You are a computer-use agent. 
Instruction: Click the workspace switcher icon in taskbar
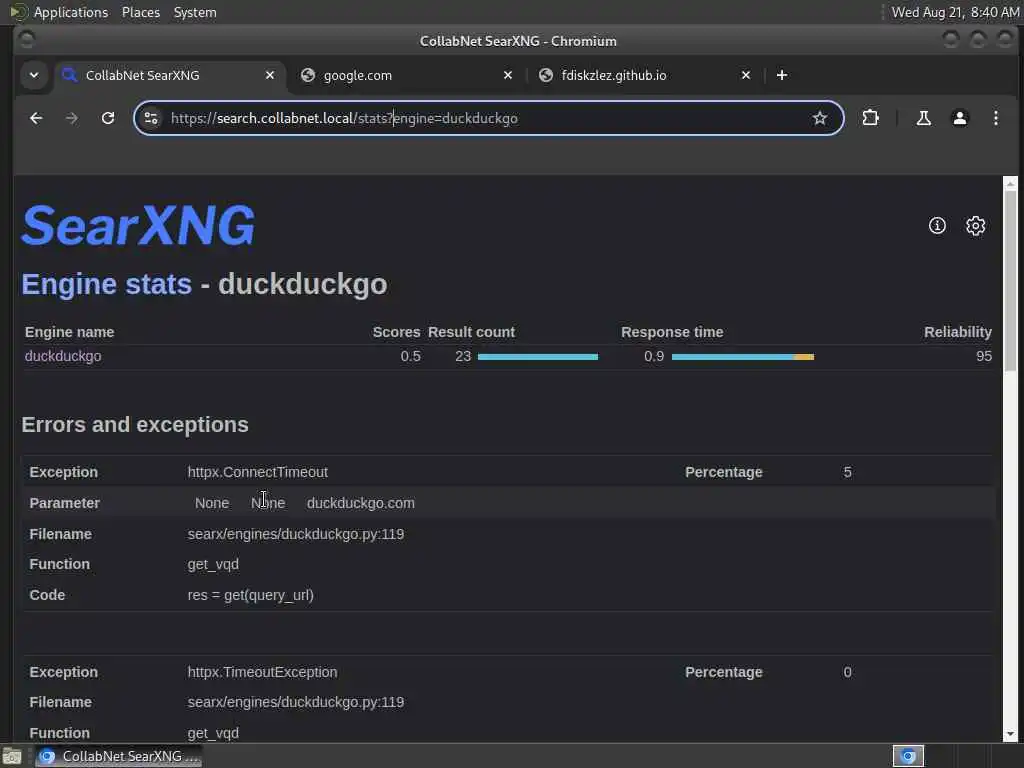pyautogui.click(x=908, y=756)
